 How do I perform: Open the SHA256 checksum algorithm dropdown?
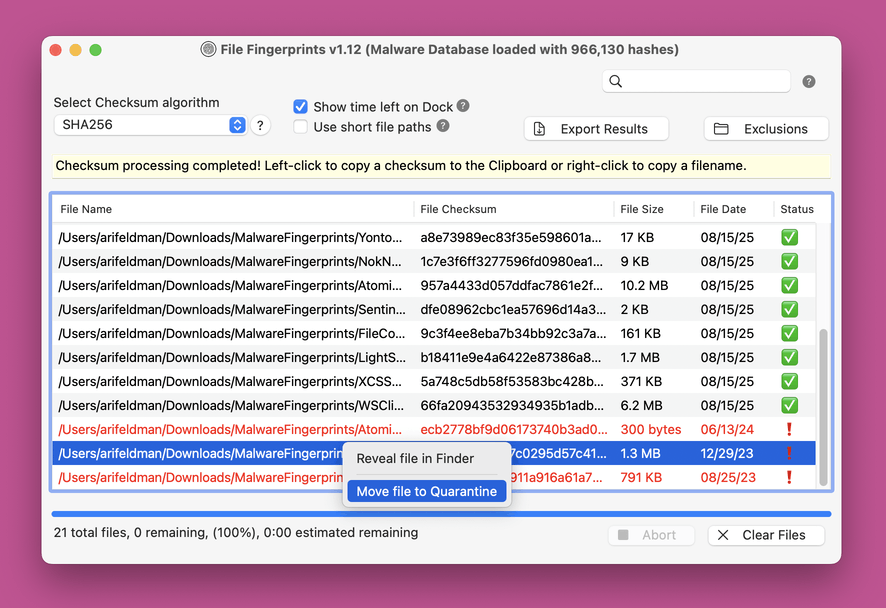tap(150, 125)
